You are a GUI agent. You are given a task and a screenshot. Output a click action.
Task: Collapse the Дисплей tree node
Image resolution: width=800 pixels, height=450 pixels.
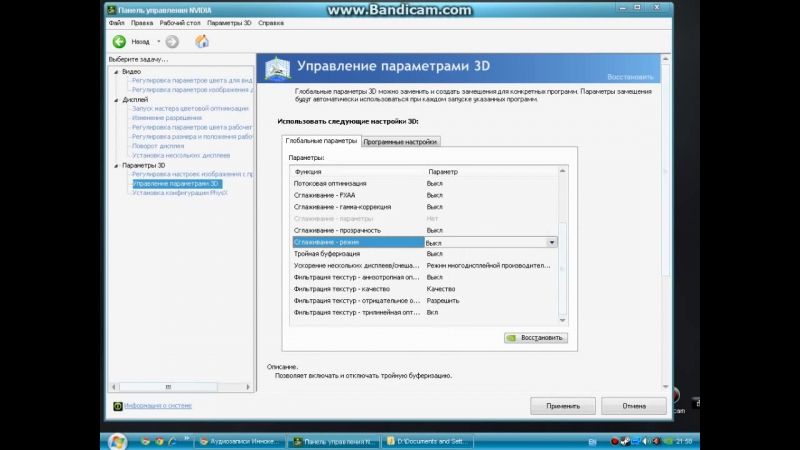pos(116,100)
